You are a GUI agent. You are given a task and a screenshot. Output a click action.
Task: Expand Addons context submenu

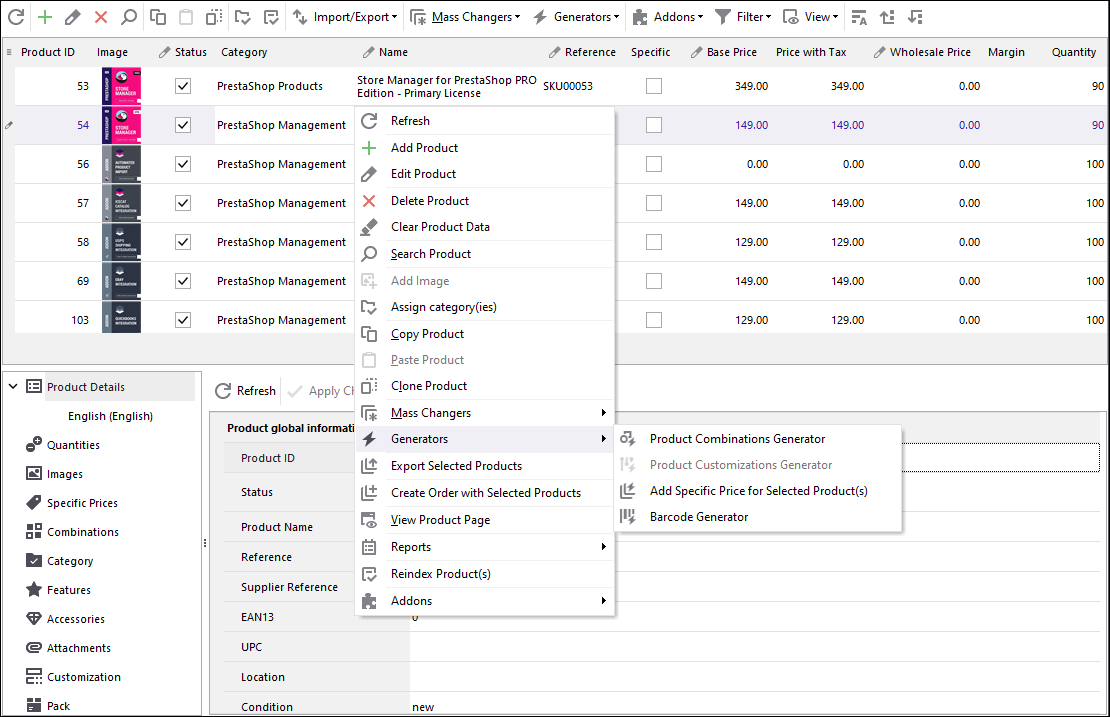[x=486, y=601]
